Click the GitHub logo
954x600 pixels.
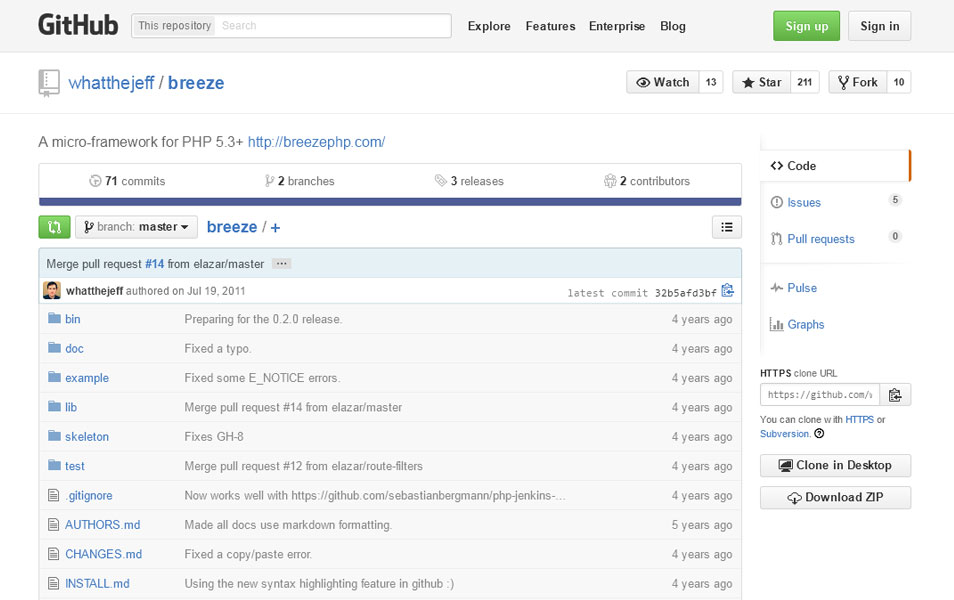pos(78,26)
